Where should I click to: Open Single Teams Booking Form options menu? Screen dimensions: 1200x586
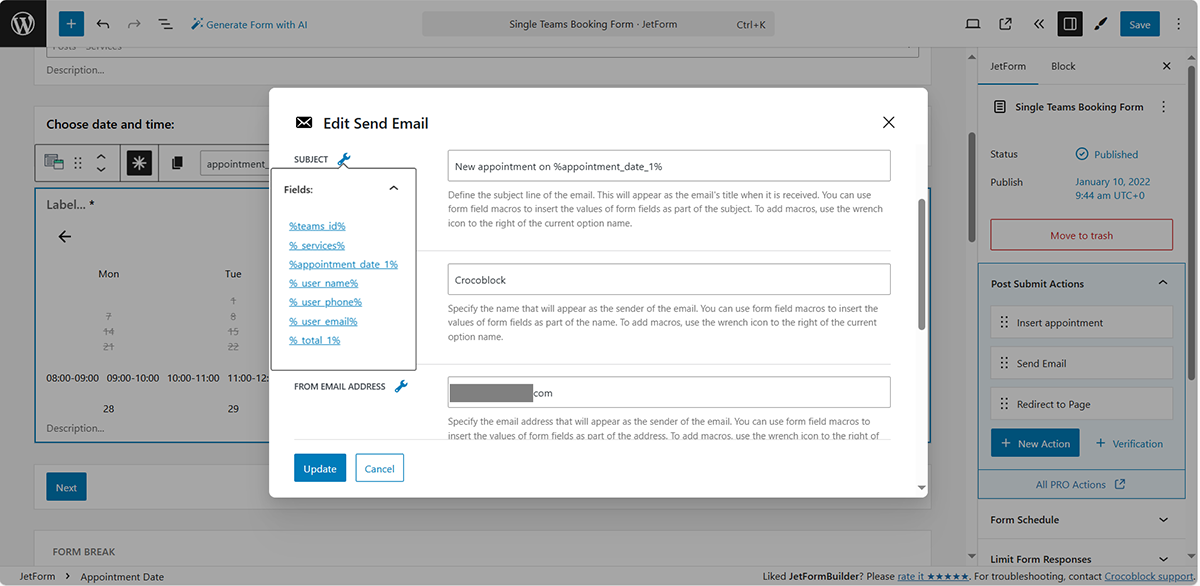[1163, 107]
